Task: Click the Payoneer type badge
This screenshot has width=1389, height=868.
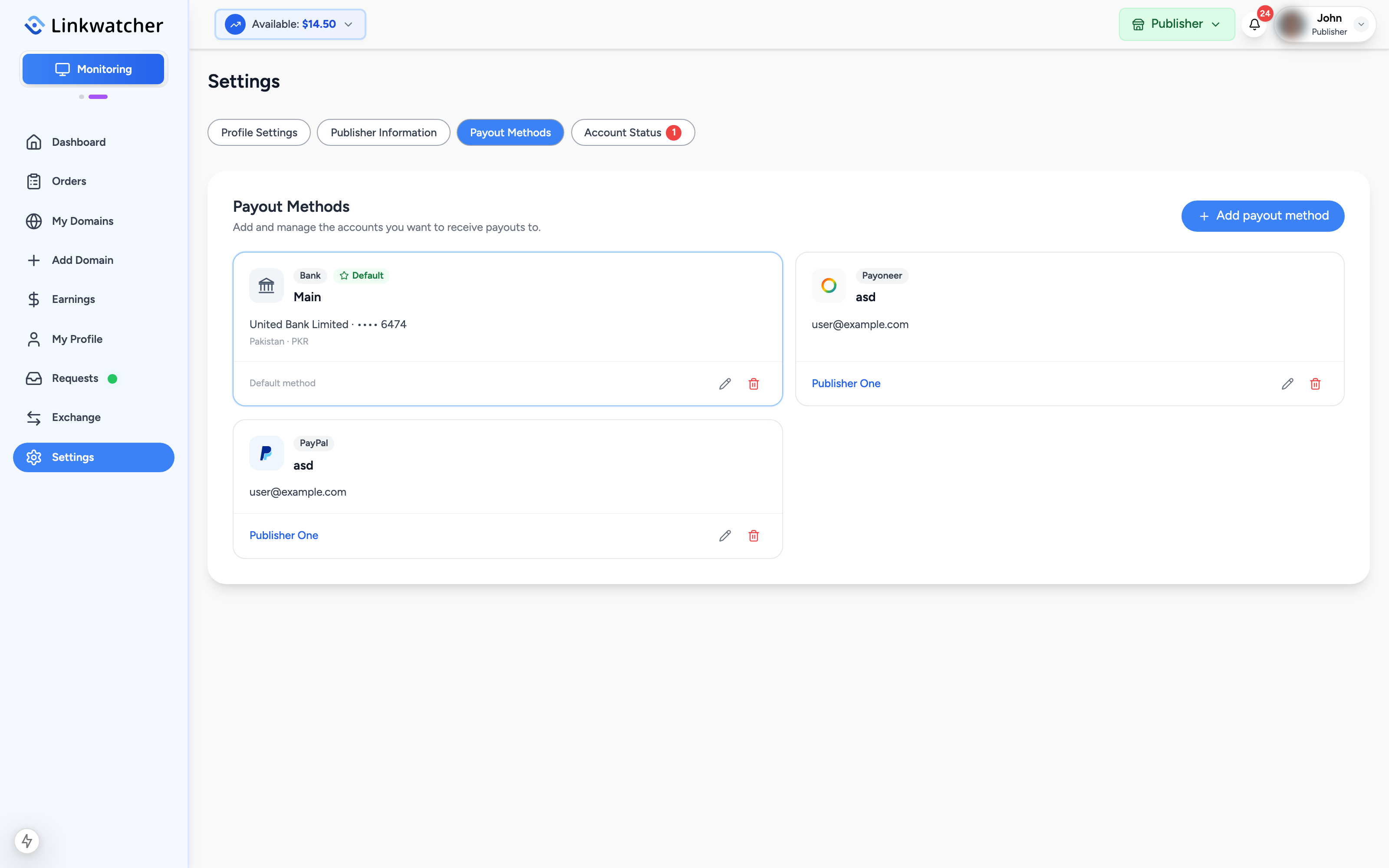Action: [882, 276]
